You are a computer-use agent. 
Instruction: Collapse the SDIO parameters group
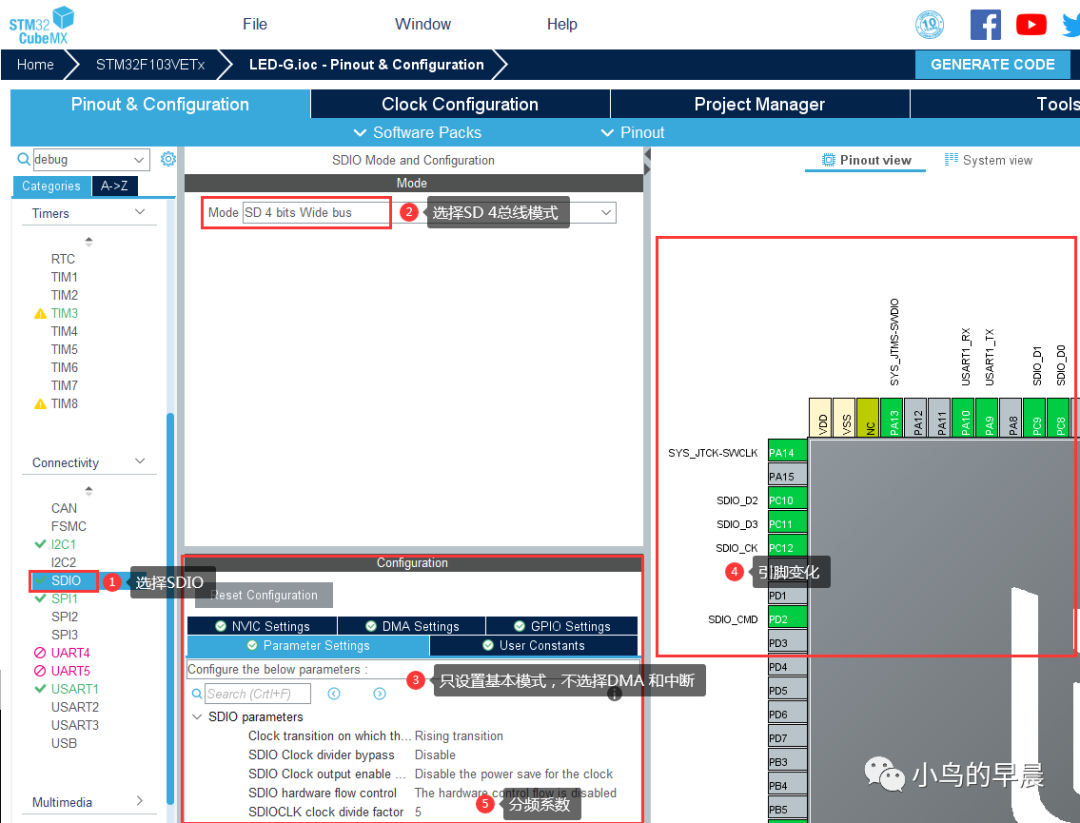tap(197, 717)
